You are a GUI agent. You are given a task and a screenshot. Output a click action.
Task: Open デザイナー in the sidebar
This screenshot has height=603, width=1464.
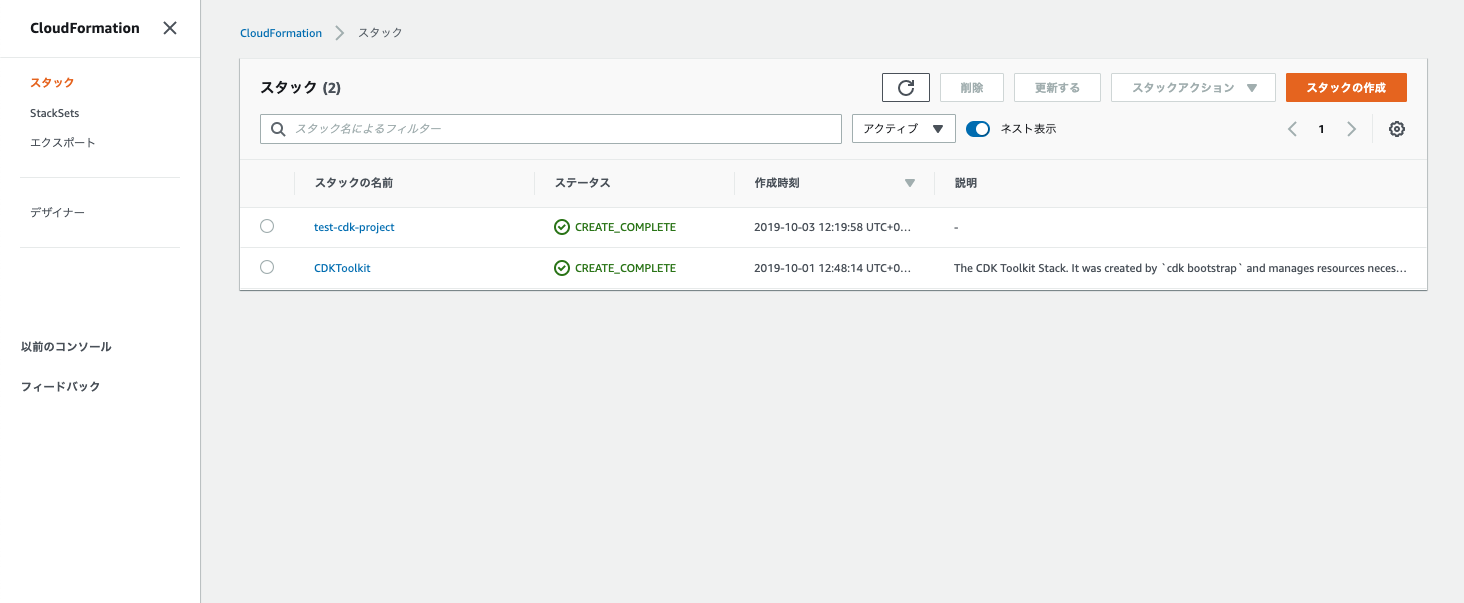(57, 213)
